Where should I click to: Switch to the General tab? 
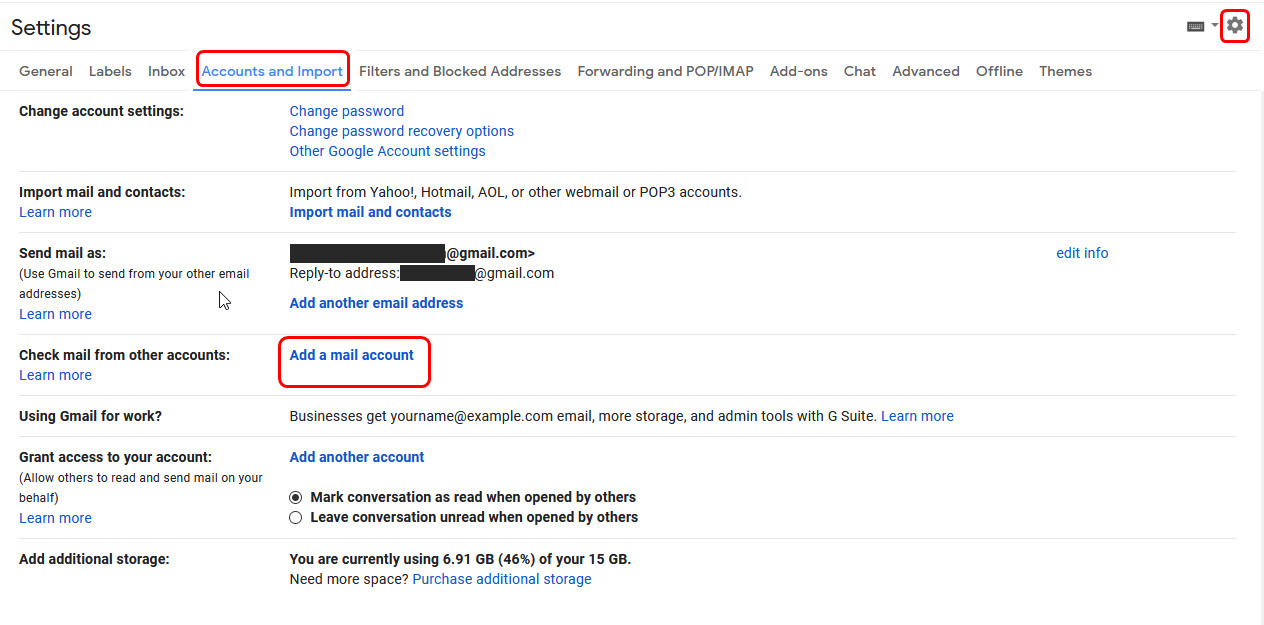coord(45,71)
